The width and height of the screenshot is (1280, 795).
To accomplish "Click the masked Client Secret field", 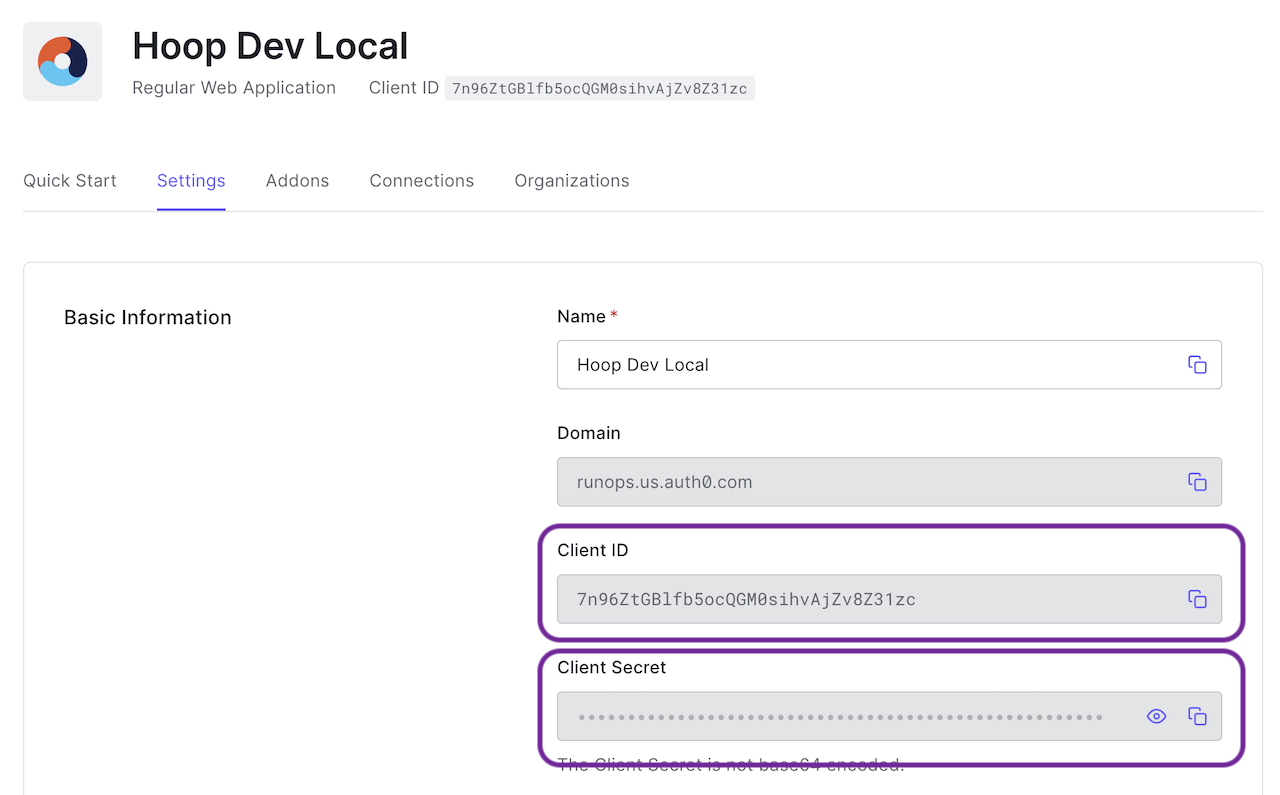I will point(840,716).
